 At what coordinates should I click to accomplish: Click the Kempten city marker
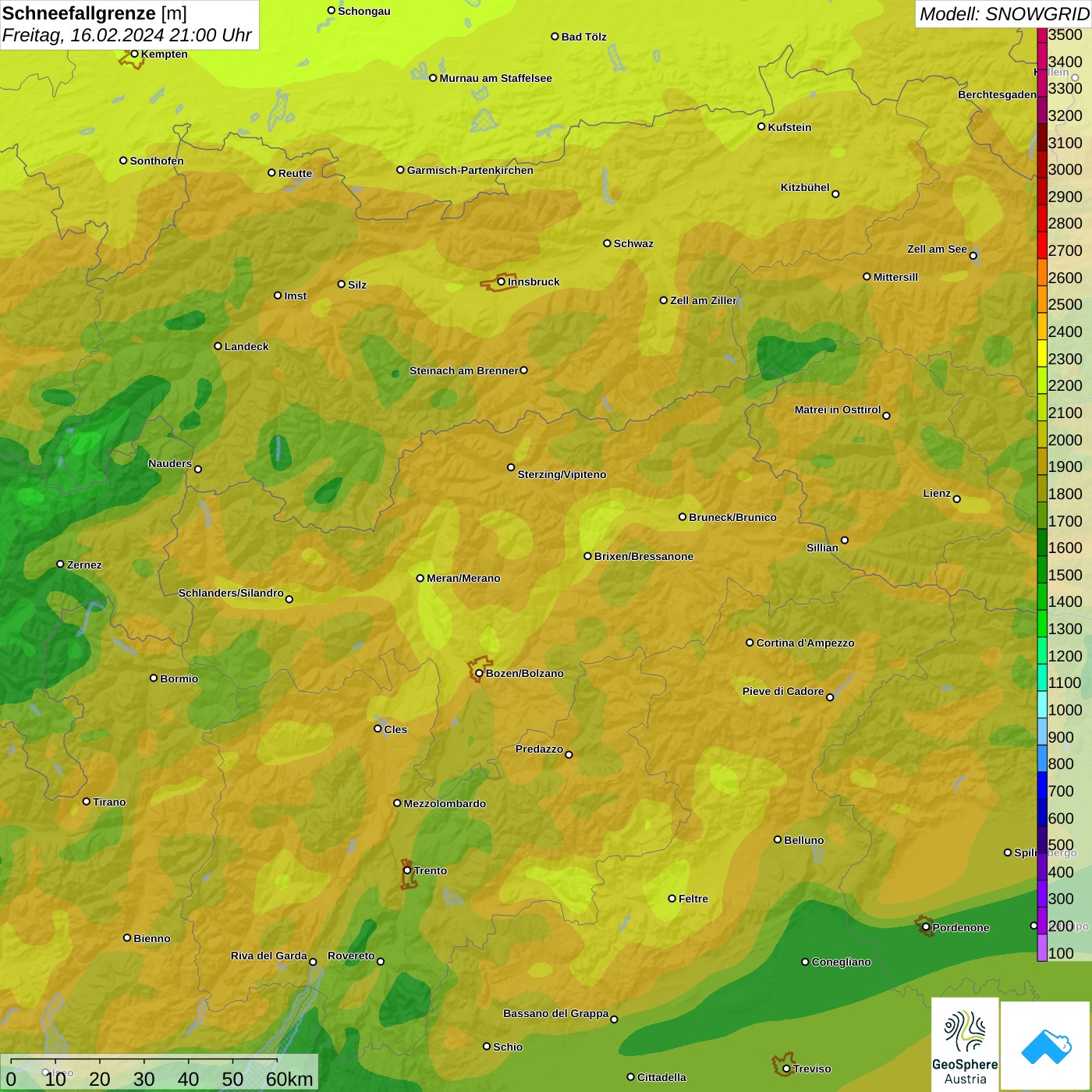coord(134,54)
